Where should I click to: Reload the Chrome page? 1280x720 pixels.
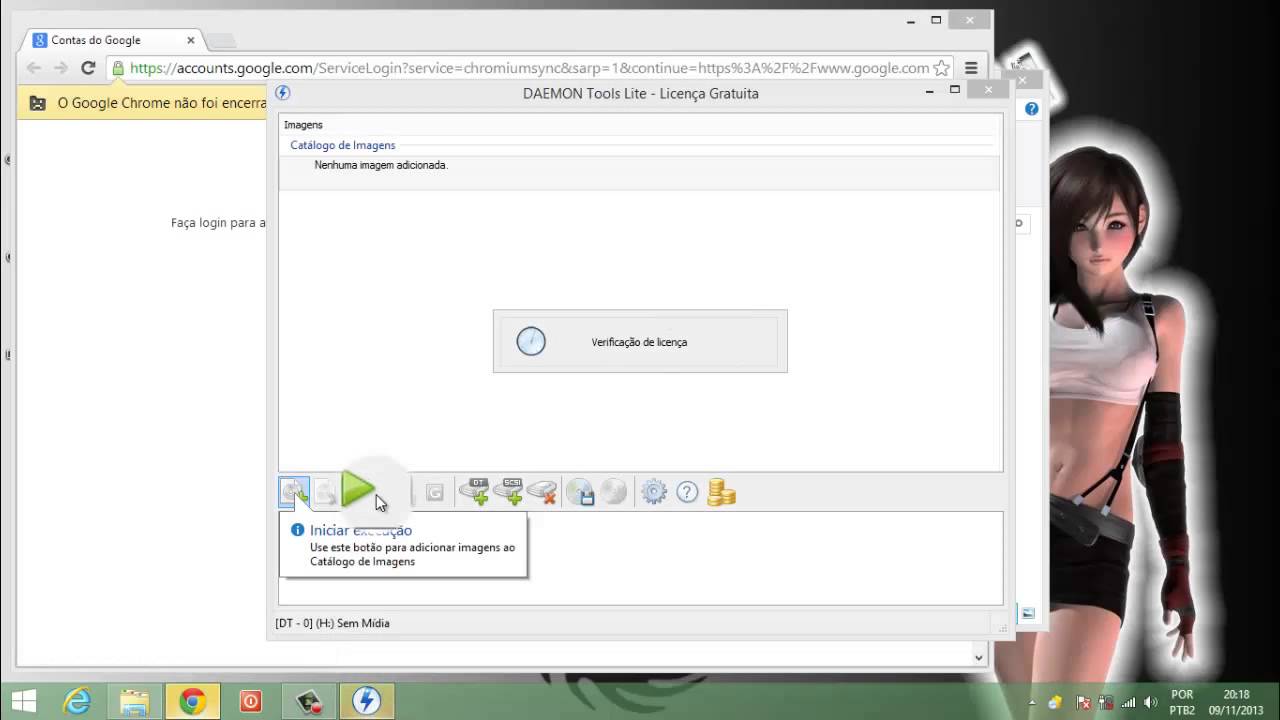coord(88,68)
